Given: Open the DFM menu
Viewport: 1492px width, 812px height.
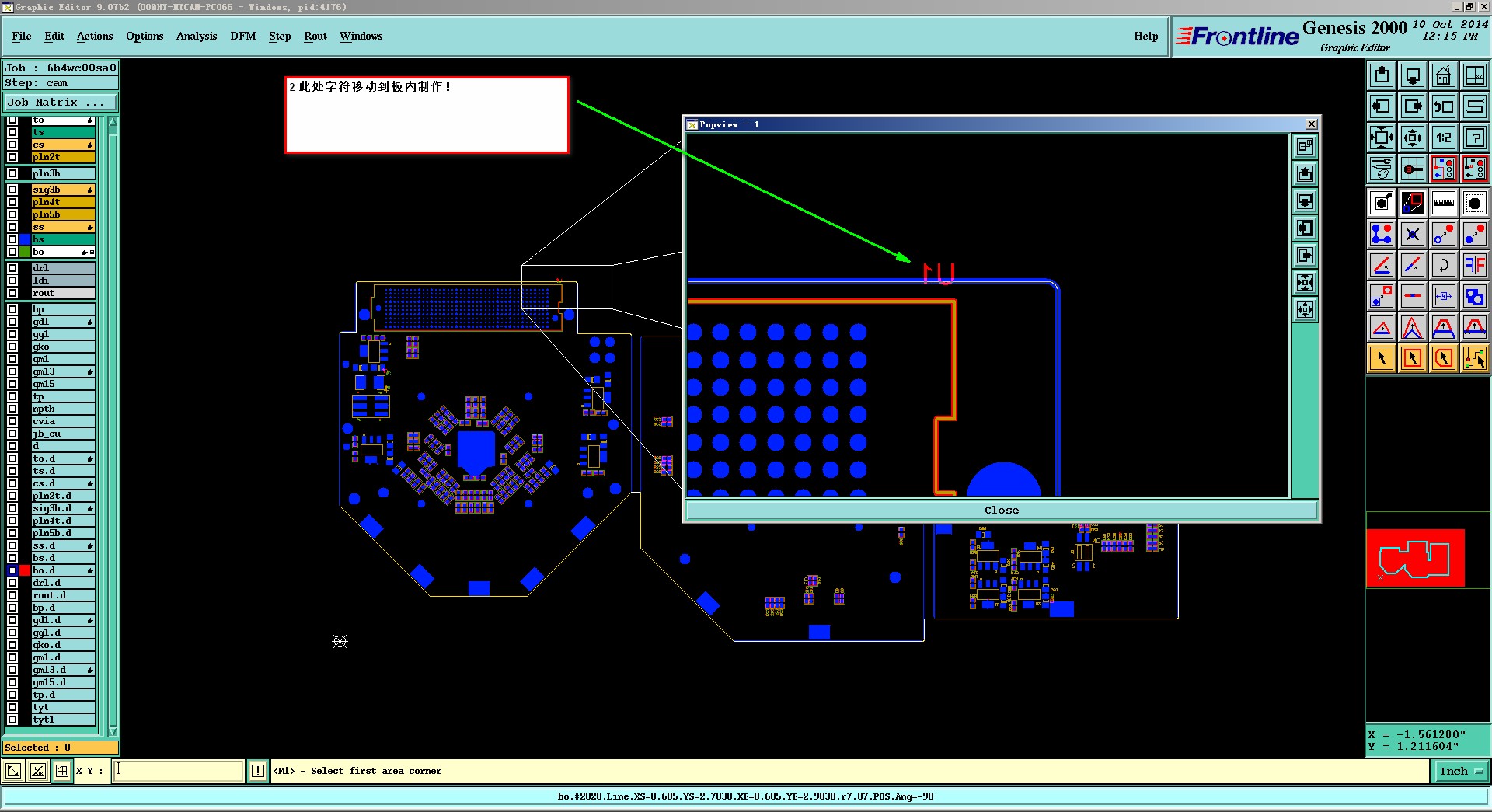Looking at the screenshot, I should click(x=243, y=37).
